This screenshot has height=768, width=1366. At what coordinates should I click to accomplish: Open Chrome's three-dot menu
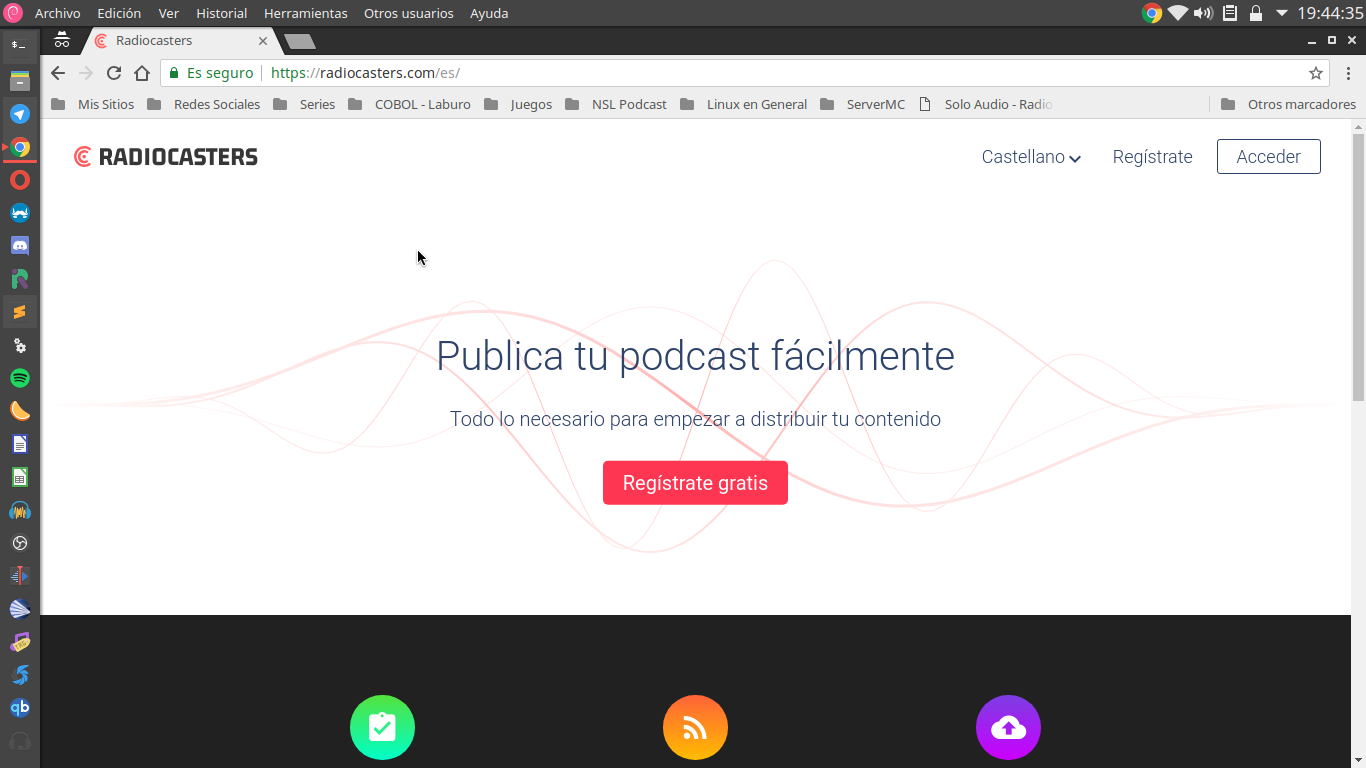1348,73
